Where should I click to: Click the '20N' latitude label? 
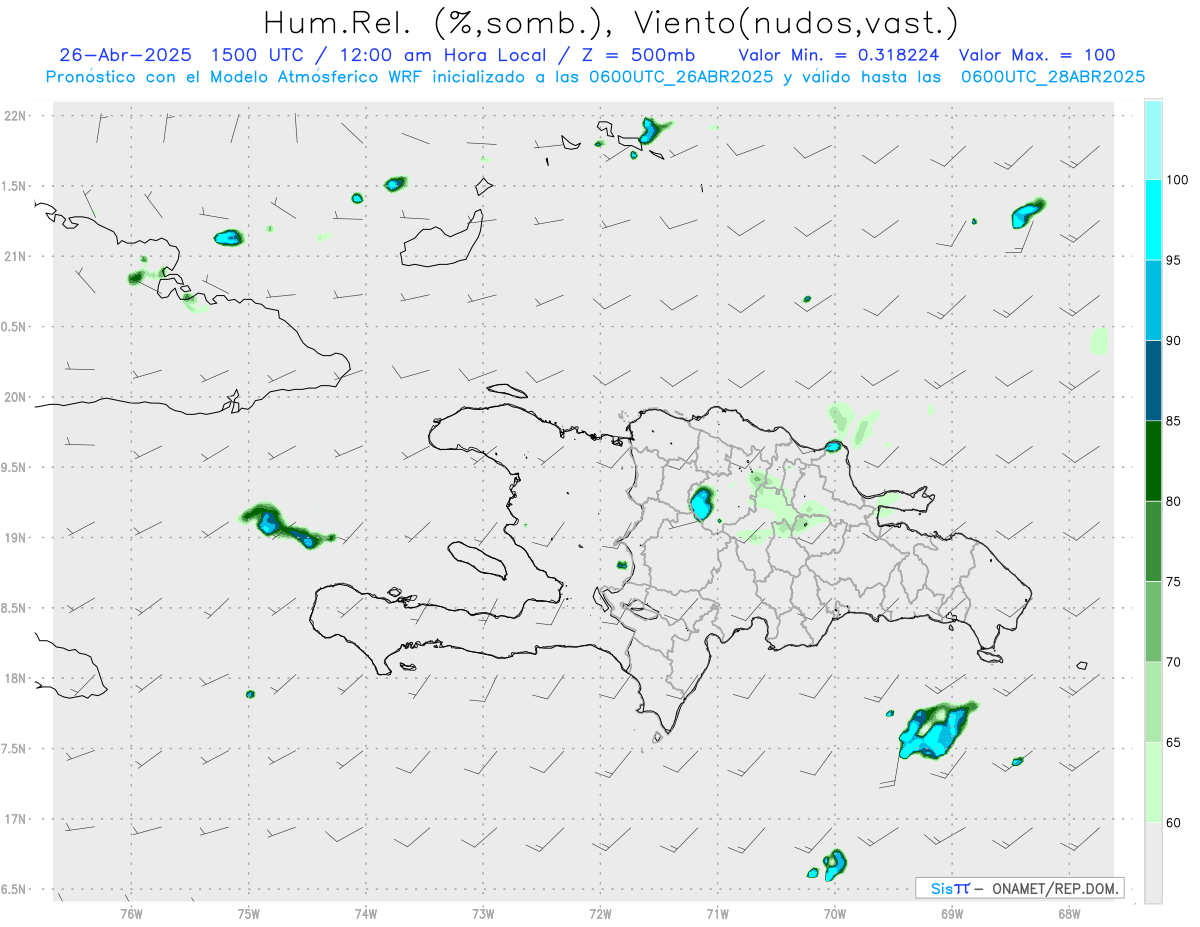click(x=15, y=397)
